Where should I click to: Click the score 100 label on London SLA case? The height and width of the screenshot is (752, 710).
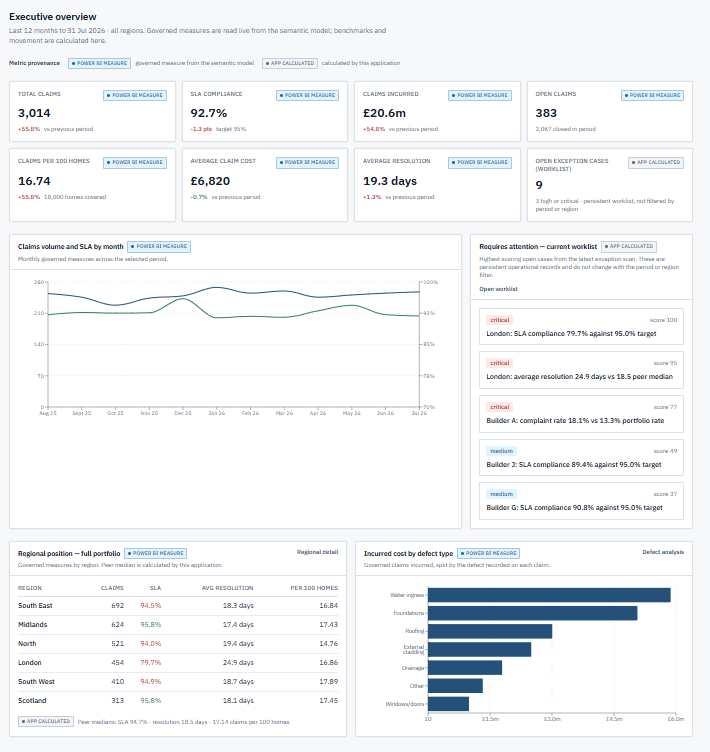(663, 320)
